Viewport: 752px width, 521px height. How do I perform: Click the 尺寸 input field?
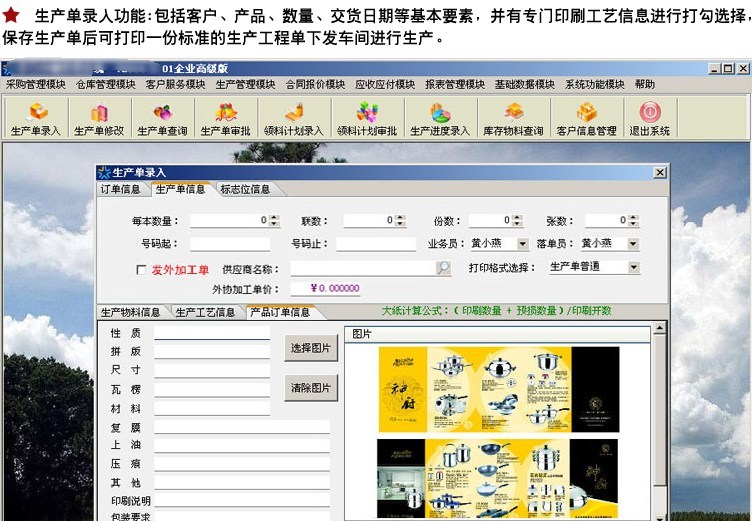coord(212,370)
